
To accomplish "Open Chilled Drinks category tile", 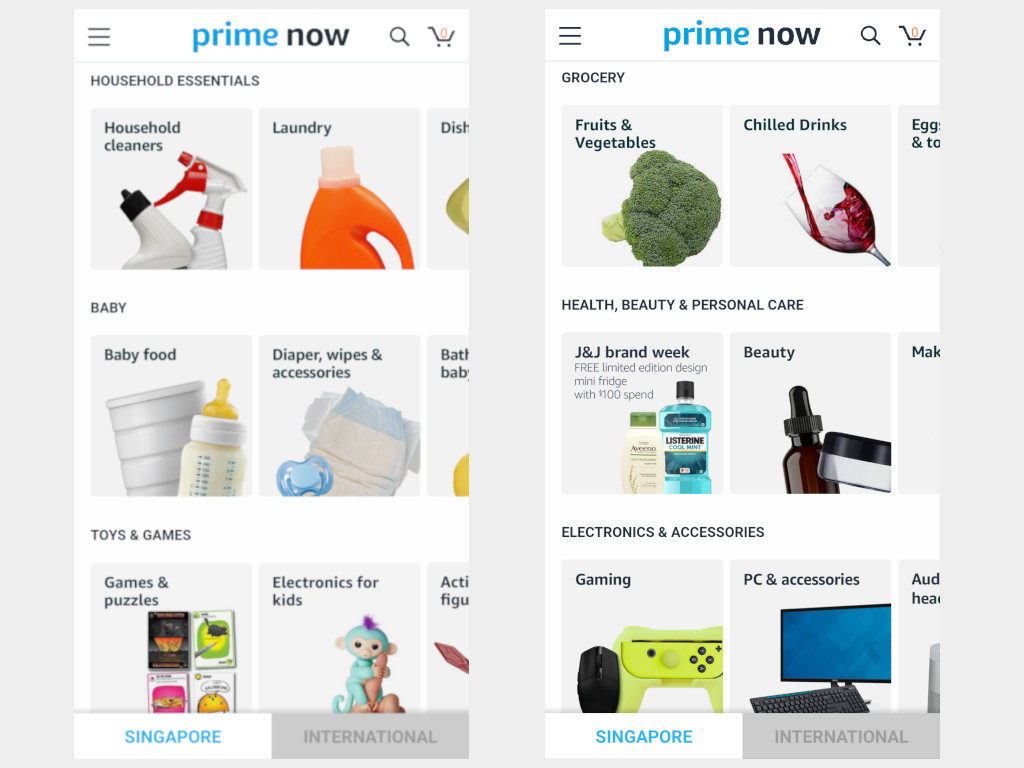I will coord(810,186).
